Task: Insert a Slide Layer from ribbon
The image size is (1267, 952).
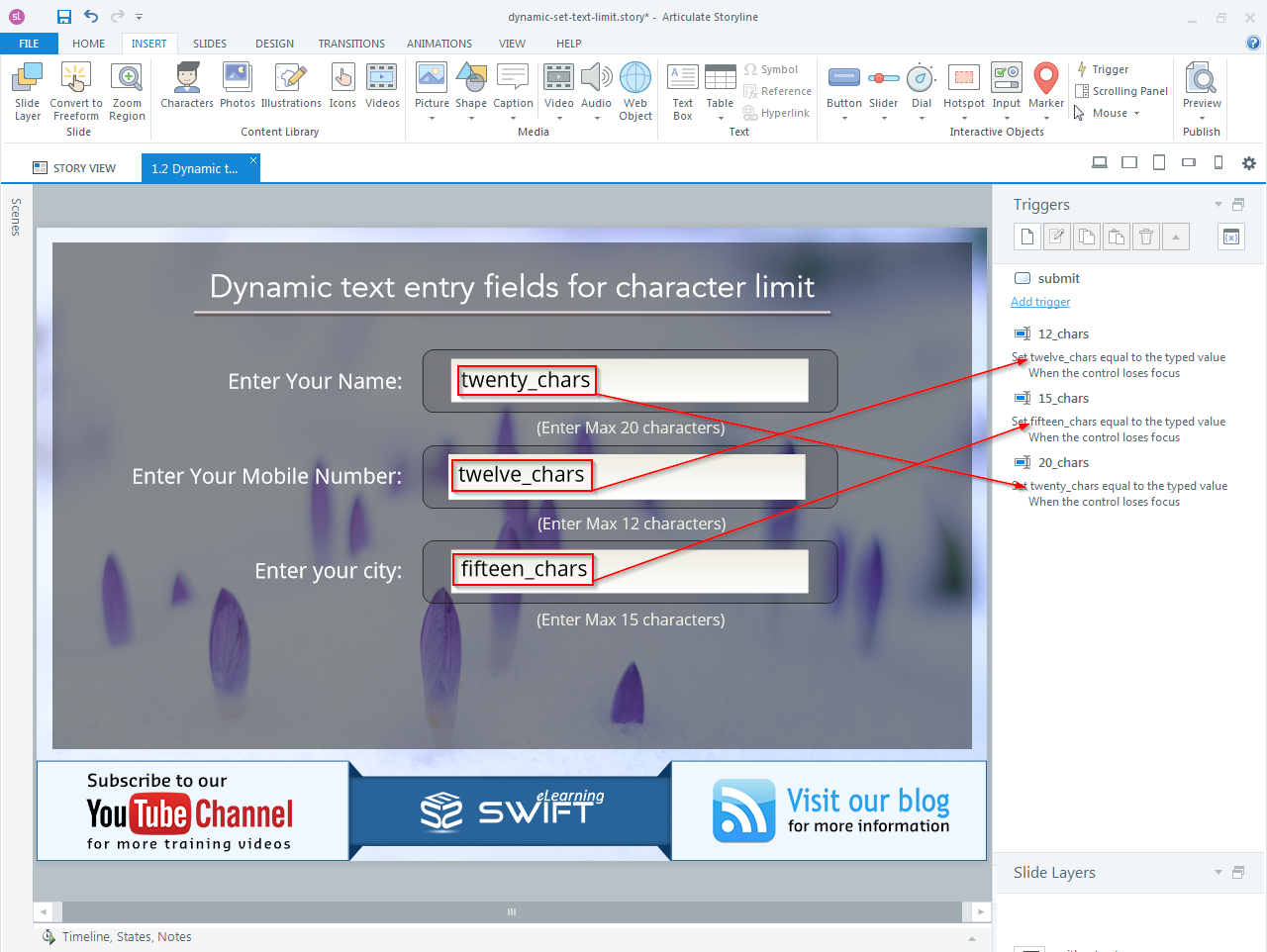Action: click(28, 90)
